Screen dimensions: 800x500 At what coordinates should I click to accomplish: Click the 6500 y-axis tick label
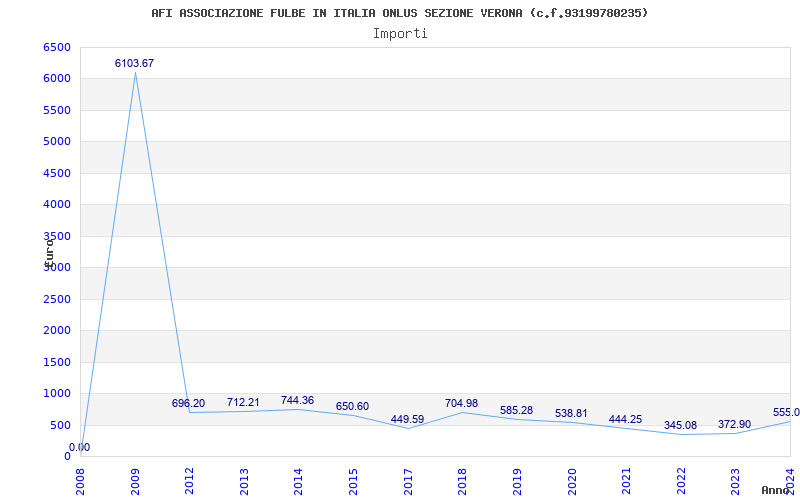[57, 47]
